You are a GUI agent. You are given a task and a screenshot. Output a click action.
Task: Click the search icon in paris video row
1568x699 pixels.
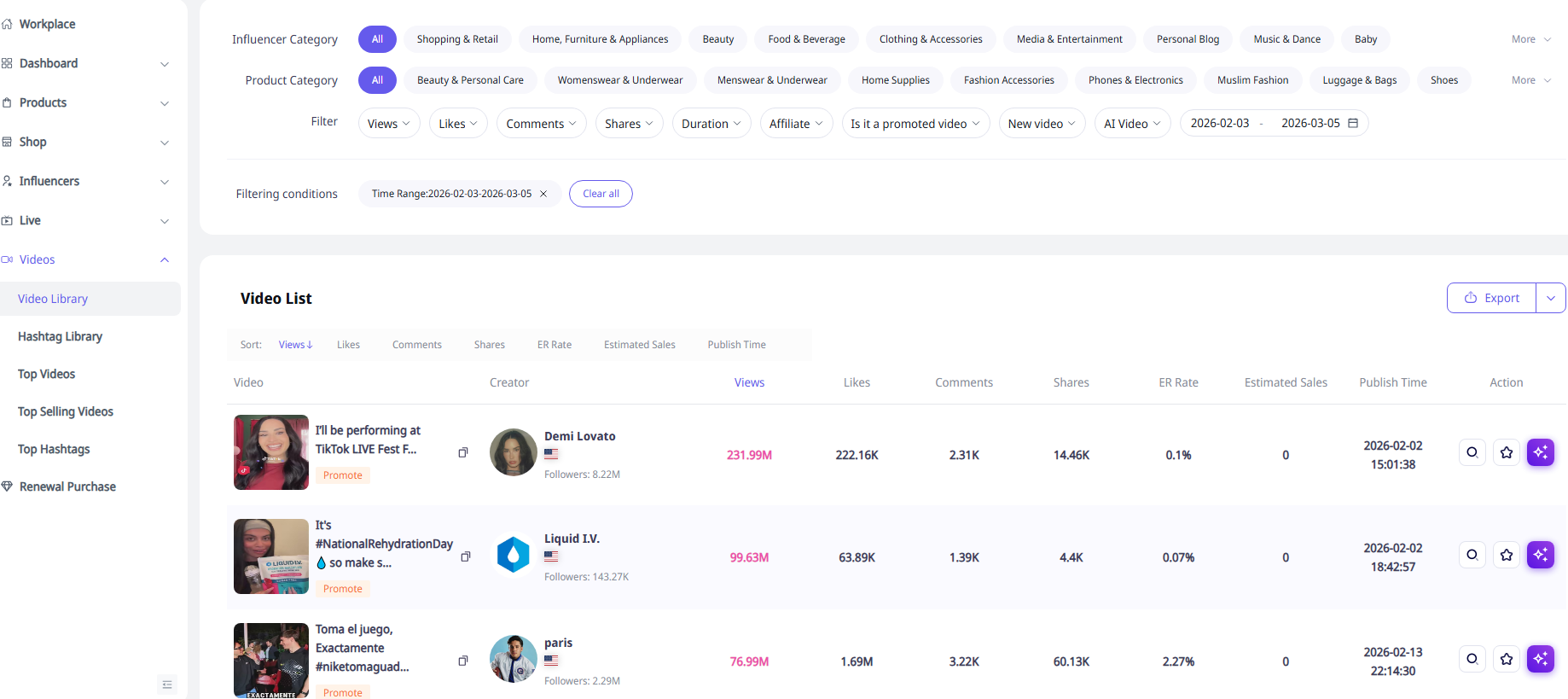pyautogui.click(x=1472, y=659)
